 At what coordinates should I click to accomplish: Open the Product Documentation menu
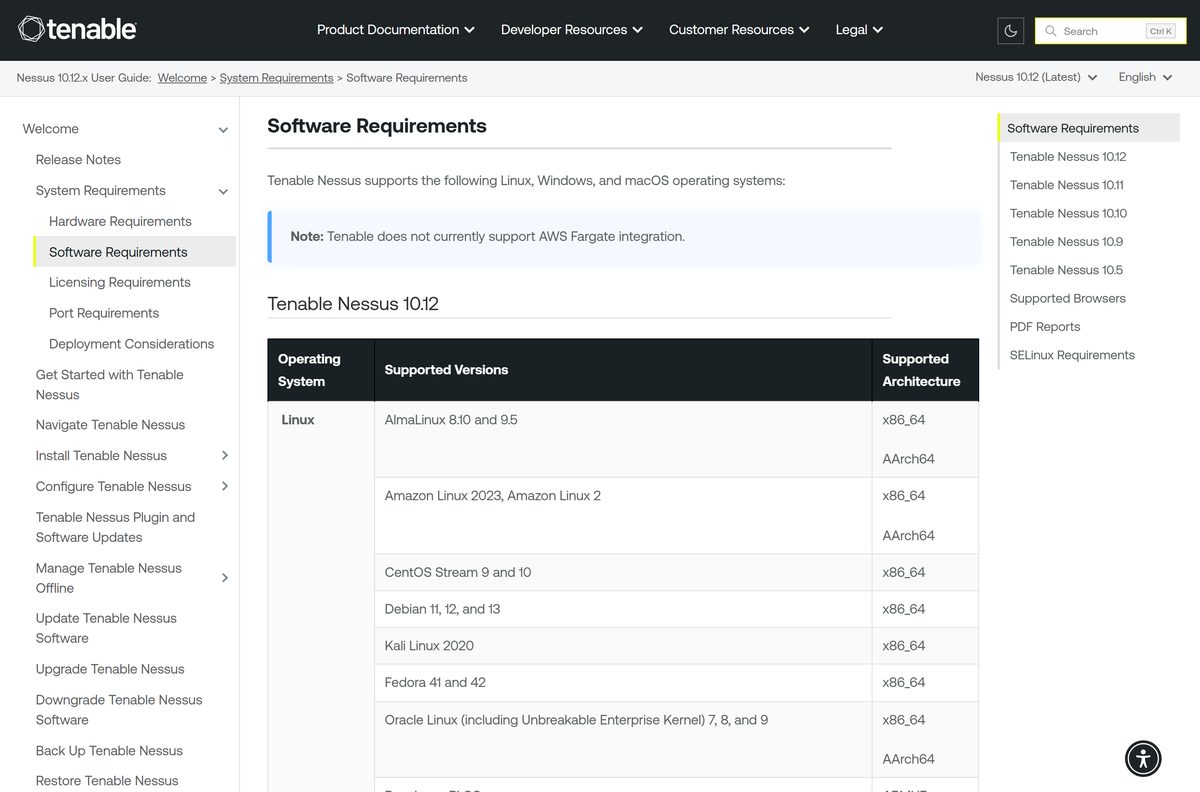pos(396,30)
